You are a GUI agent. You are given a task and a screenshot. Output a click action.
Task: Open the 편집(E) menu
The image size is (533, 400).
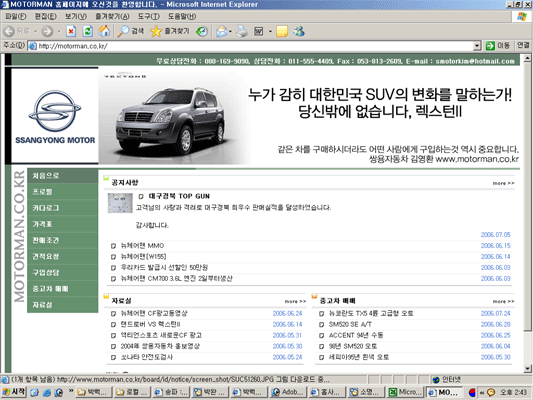(x=46, y=16)
